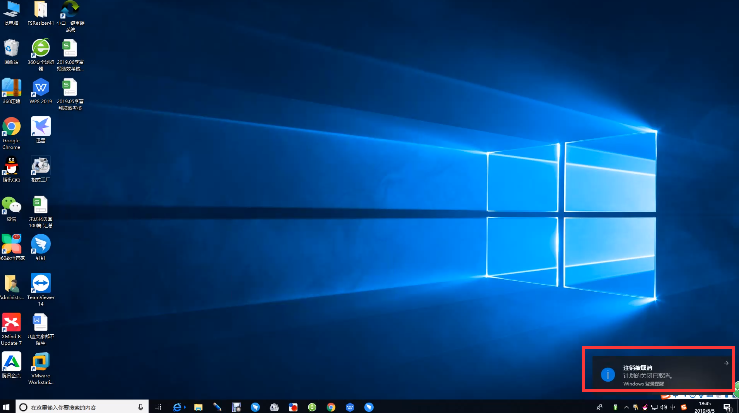The height and width of the screenshot is (413, 739).
Task: Launch the XMind desktop shortcut
Action: (12, 322)
